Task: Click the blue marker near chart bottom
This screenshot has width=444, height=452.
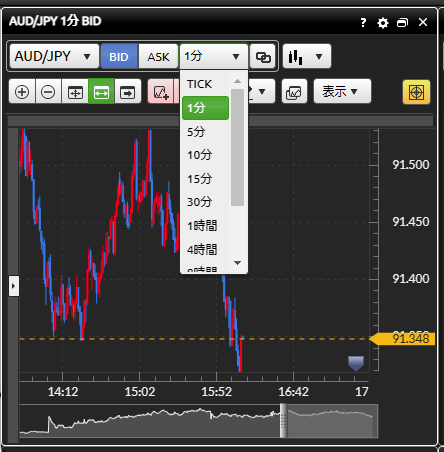Action: 356,363
